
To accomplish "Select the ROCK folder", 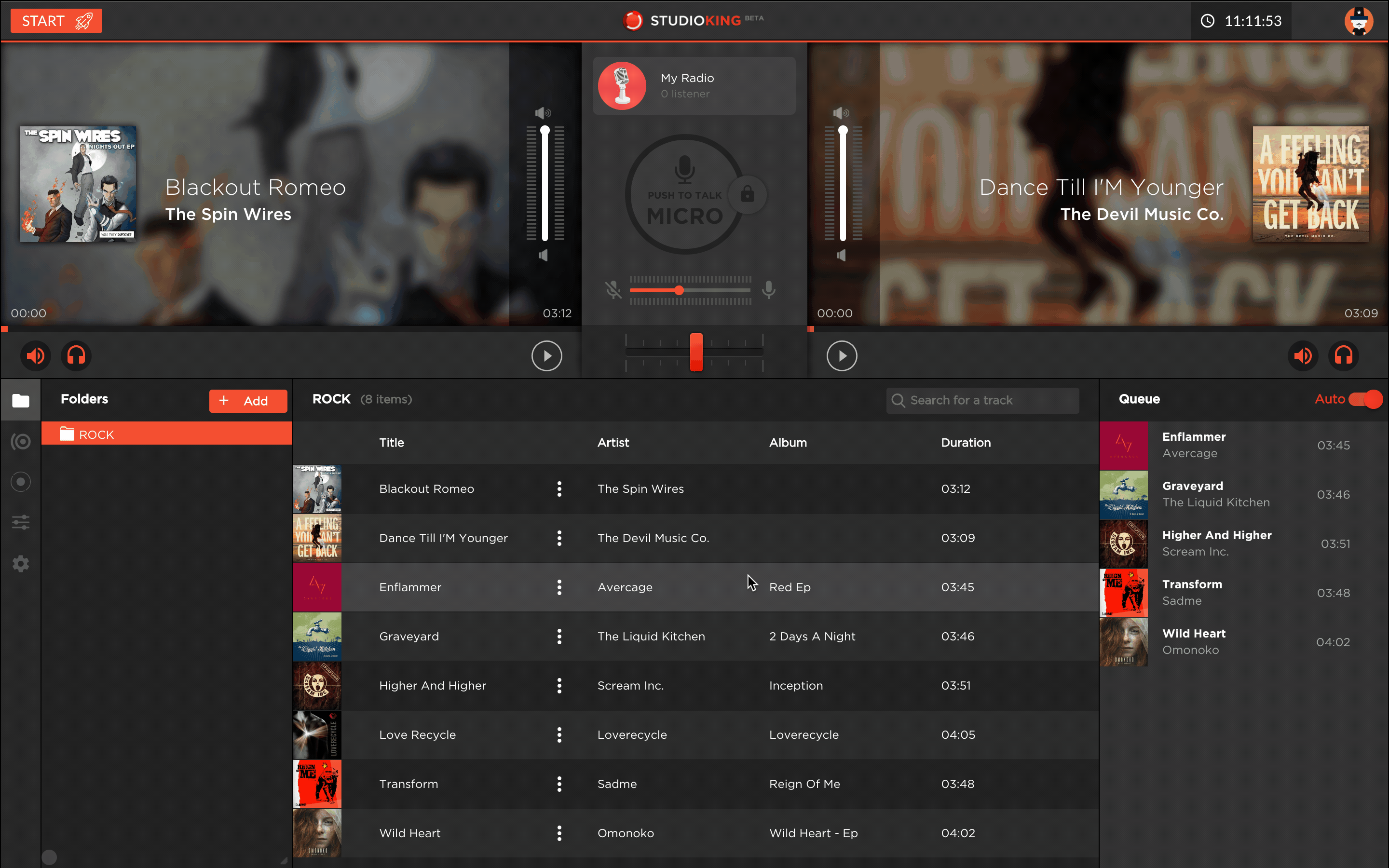I will (166, 434).
